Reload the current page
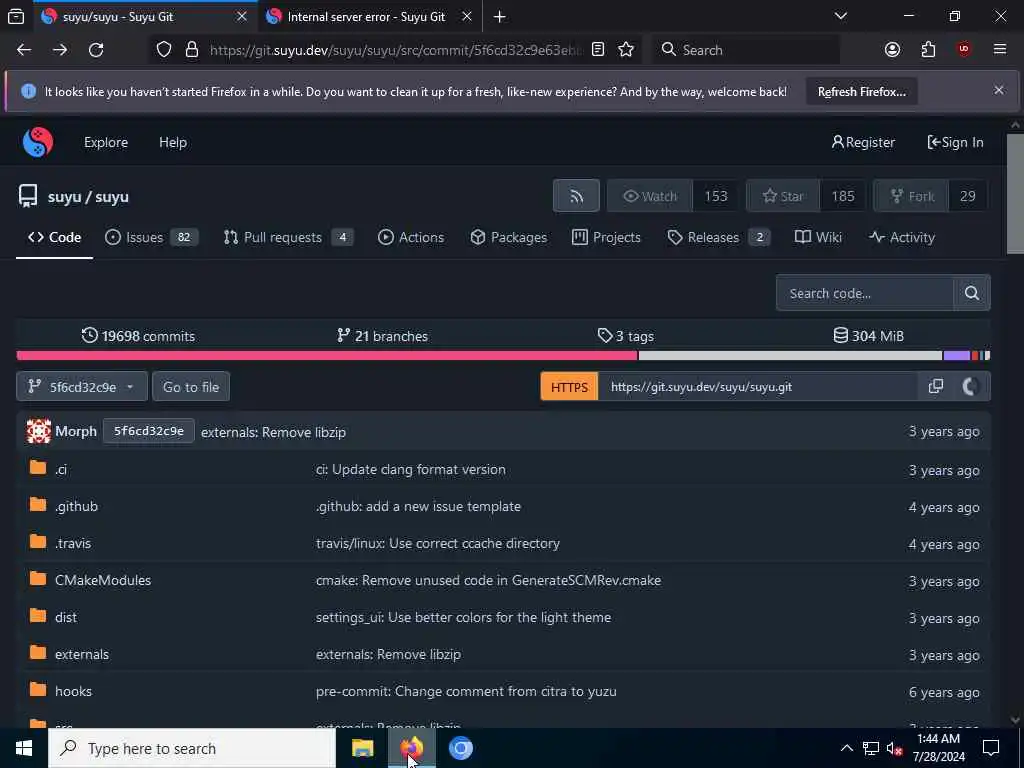Screen dimensions: 1024x768 (x=96, y=50)
